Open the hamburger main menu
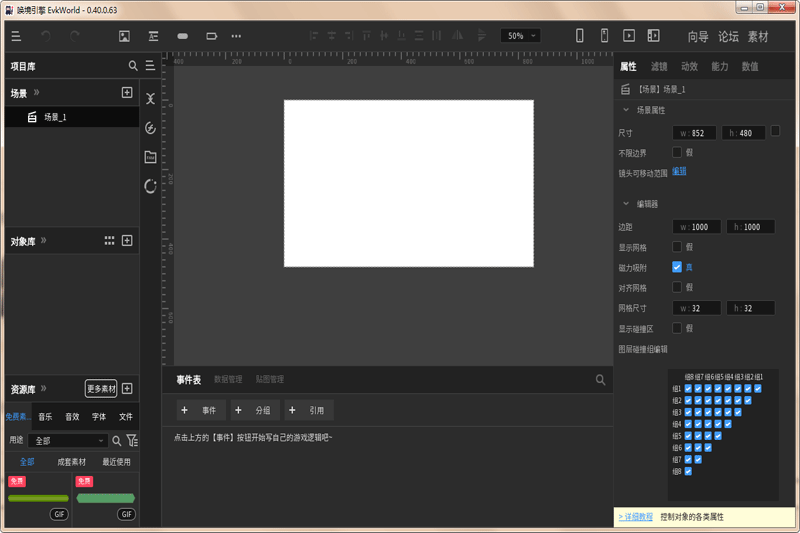This screenshot has width=800, height=533. 16,36
